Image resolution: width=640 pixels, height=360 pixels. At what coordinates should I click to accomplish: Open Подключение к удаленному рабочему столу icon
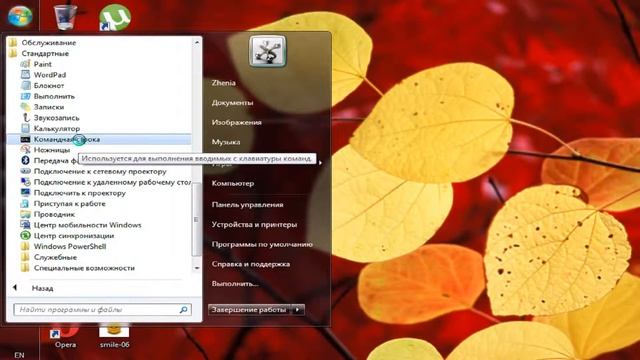pos(25,182)
